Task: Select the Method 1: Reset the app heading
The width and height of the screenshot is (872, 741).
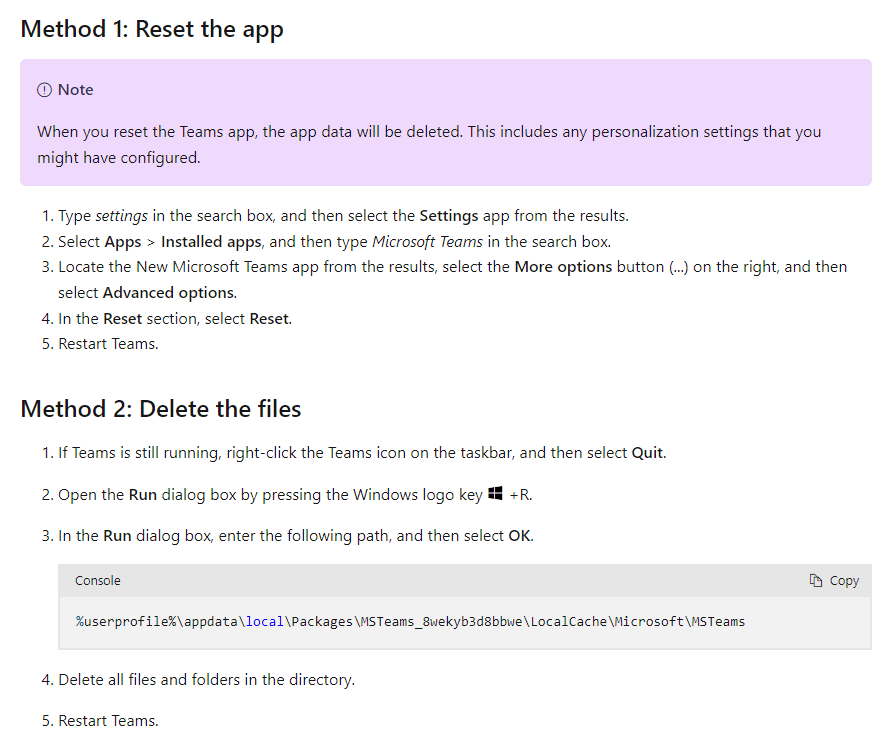Action: click(x=152, y=29)
